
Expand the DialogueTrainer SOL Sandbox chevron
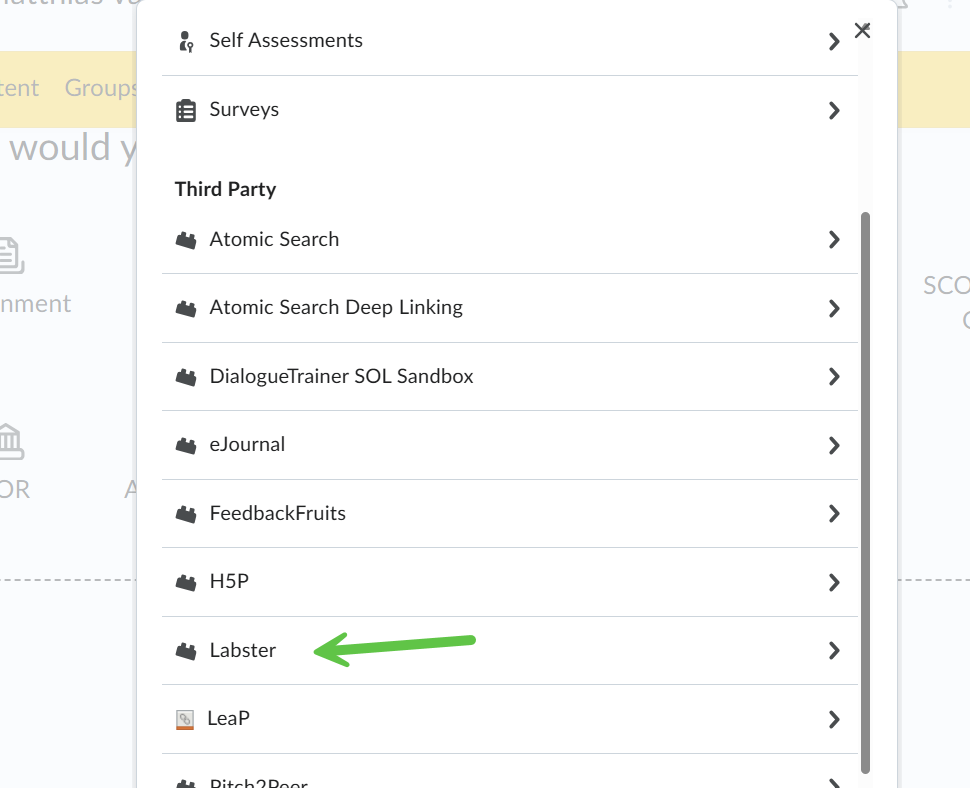pyautogui.click(x=834, y=377)
